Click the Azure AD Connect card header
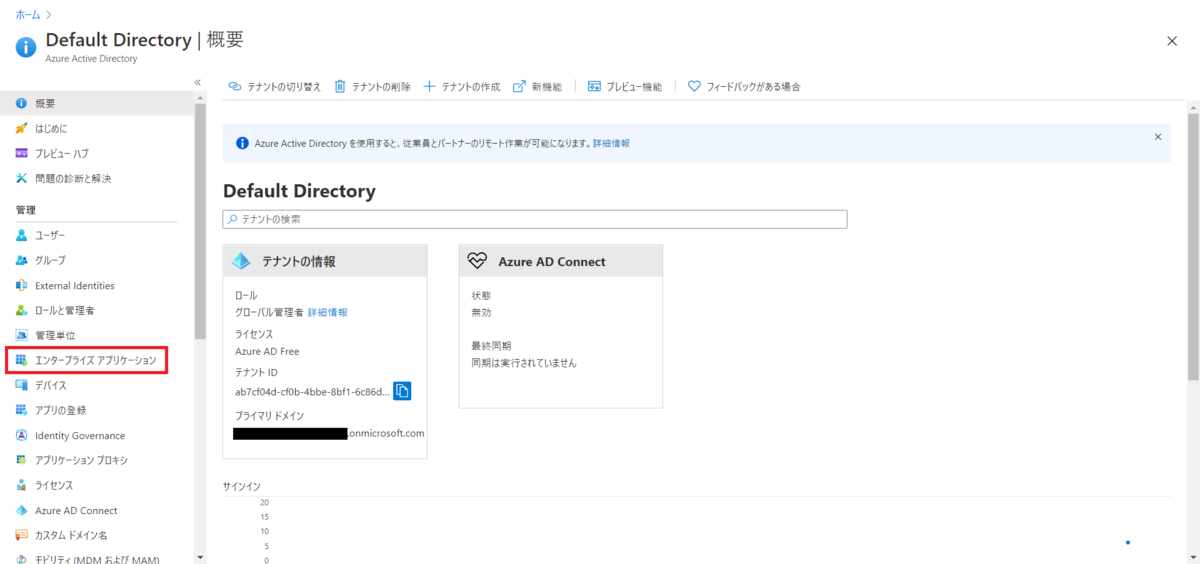1200x564 pixels. (561, 261)
